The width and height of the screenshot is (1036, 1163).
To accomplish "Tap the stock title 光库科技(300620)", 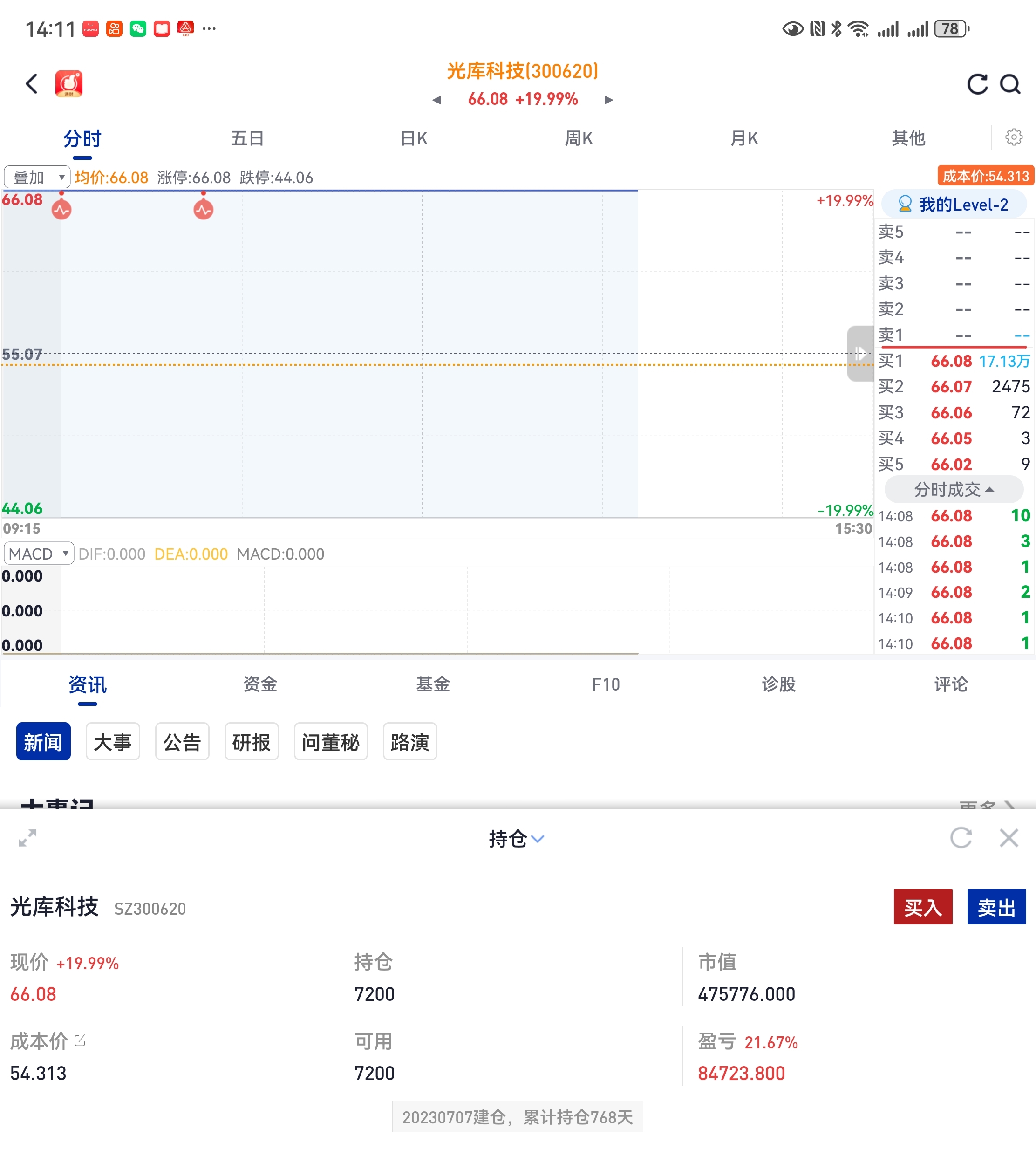I will (523, 71).
